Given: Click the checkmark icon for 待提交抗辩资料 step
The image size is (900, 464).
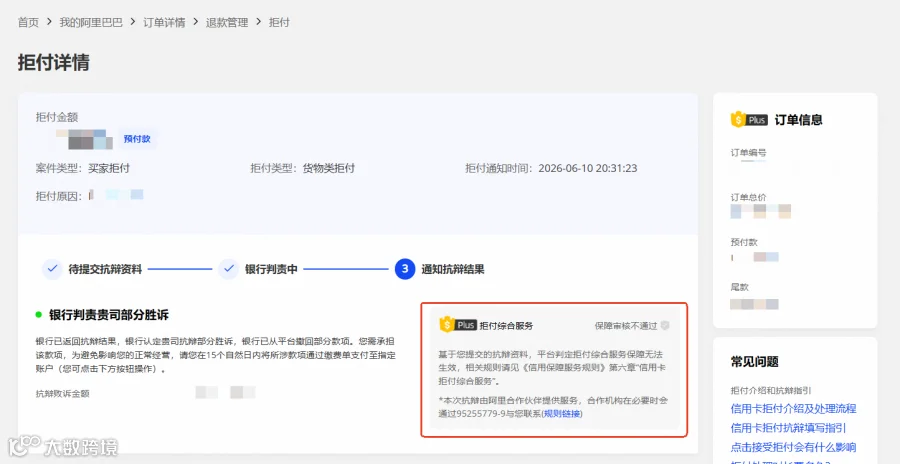Looking at the screenshot, I should pyautogui.click(x=52, y=269).
